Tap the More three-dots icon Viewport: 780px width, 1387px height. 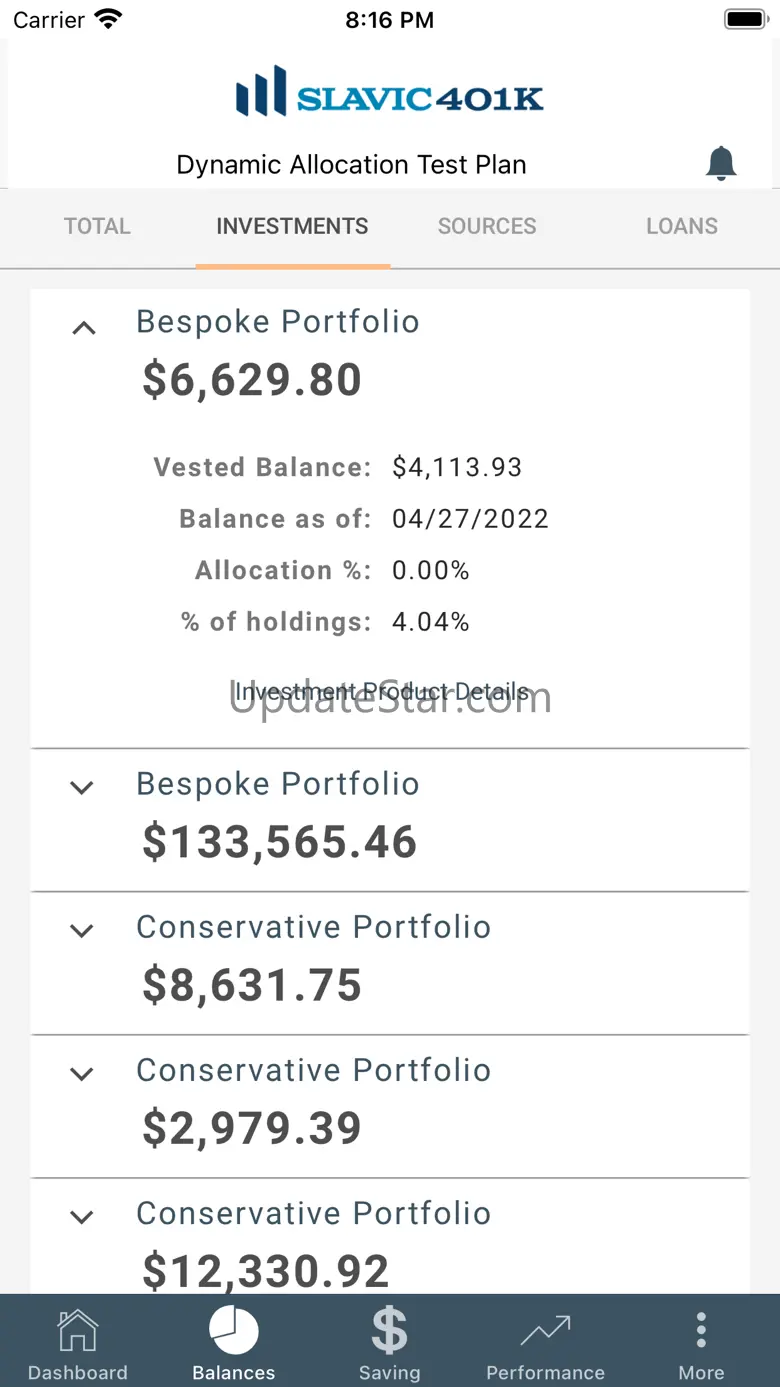[x=701, y=1331]
